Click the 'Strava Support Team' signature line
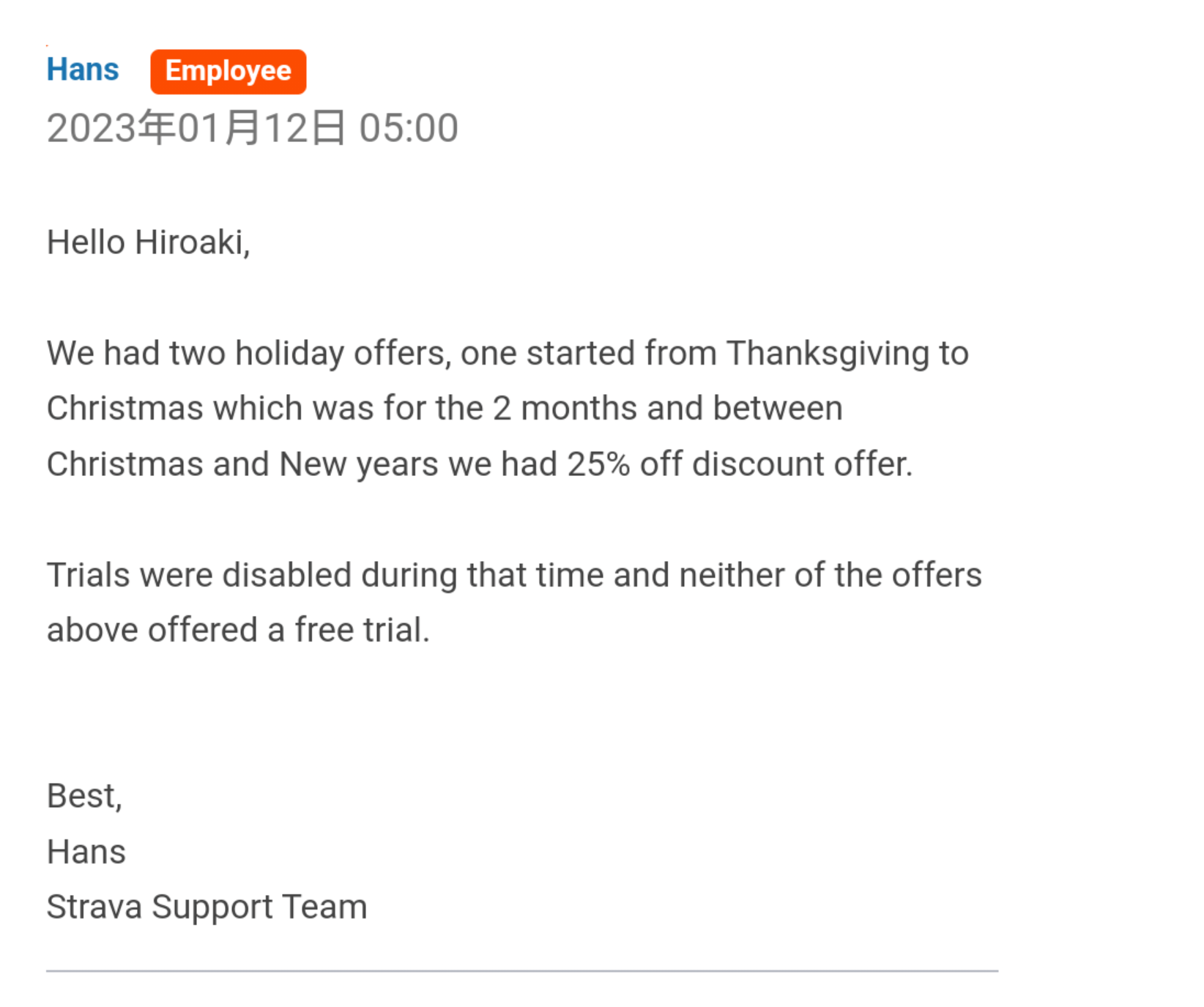This screenshot has width=1204, height=1007. (207, 907)
